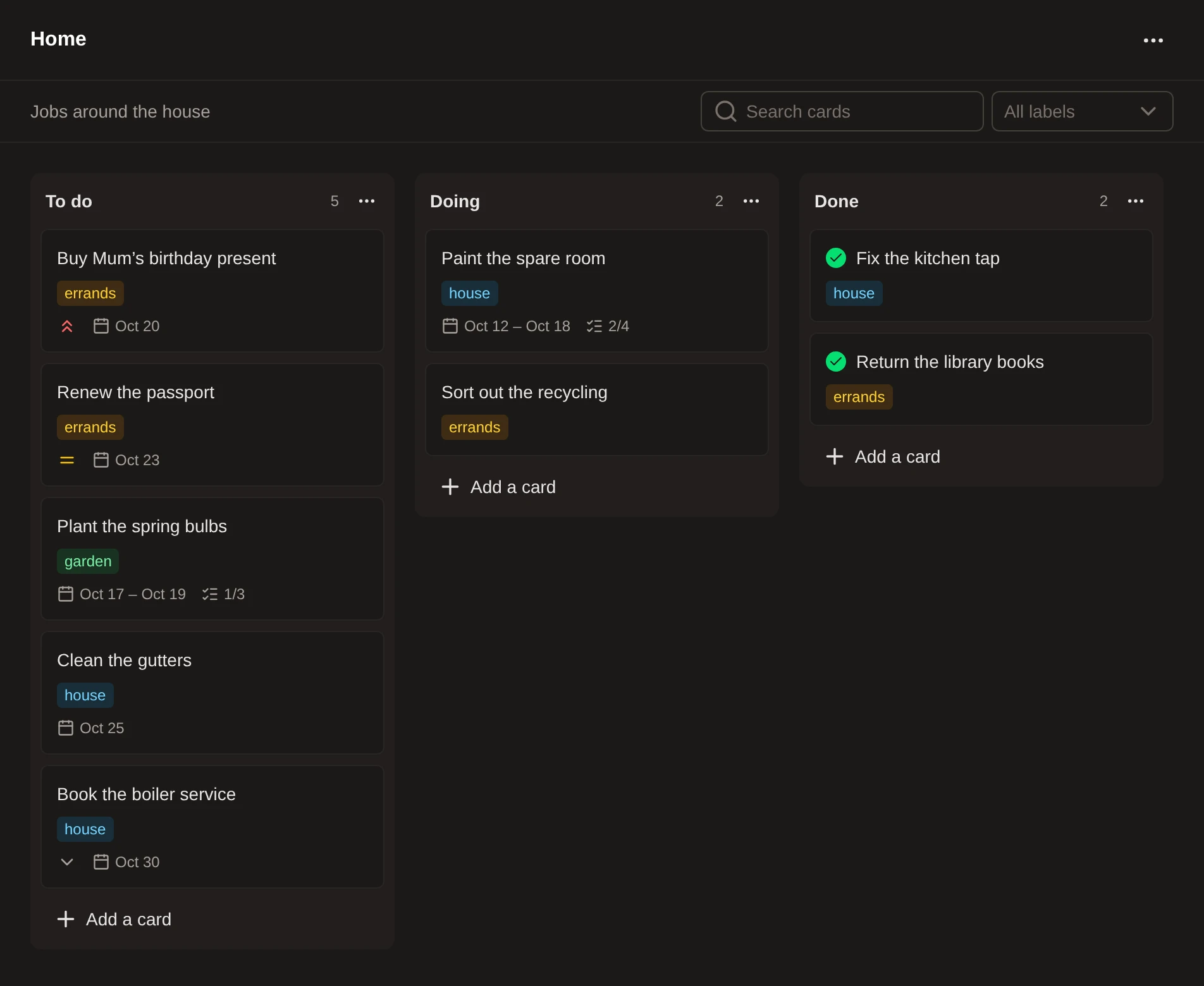Open the Plant the spring bulbs card
This screenshot has height=986, width=1204.
pyautogui.click(x=212, y=559)
